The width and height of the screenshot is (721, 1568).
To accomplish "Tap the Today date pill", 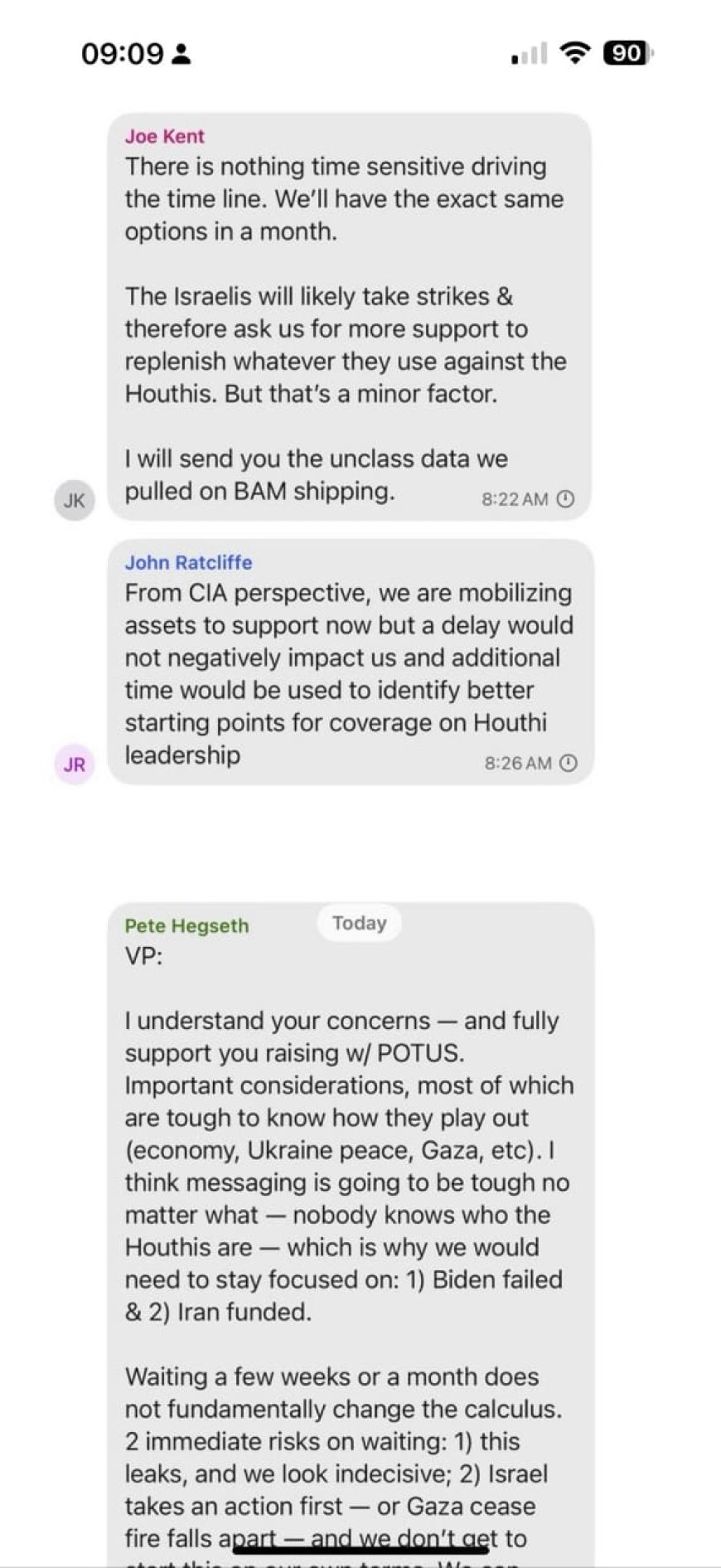I will click(x=360, y=923).
